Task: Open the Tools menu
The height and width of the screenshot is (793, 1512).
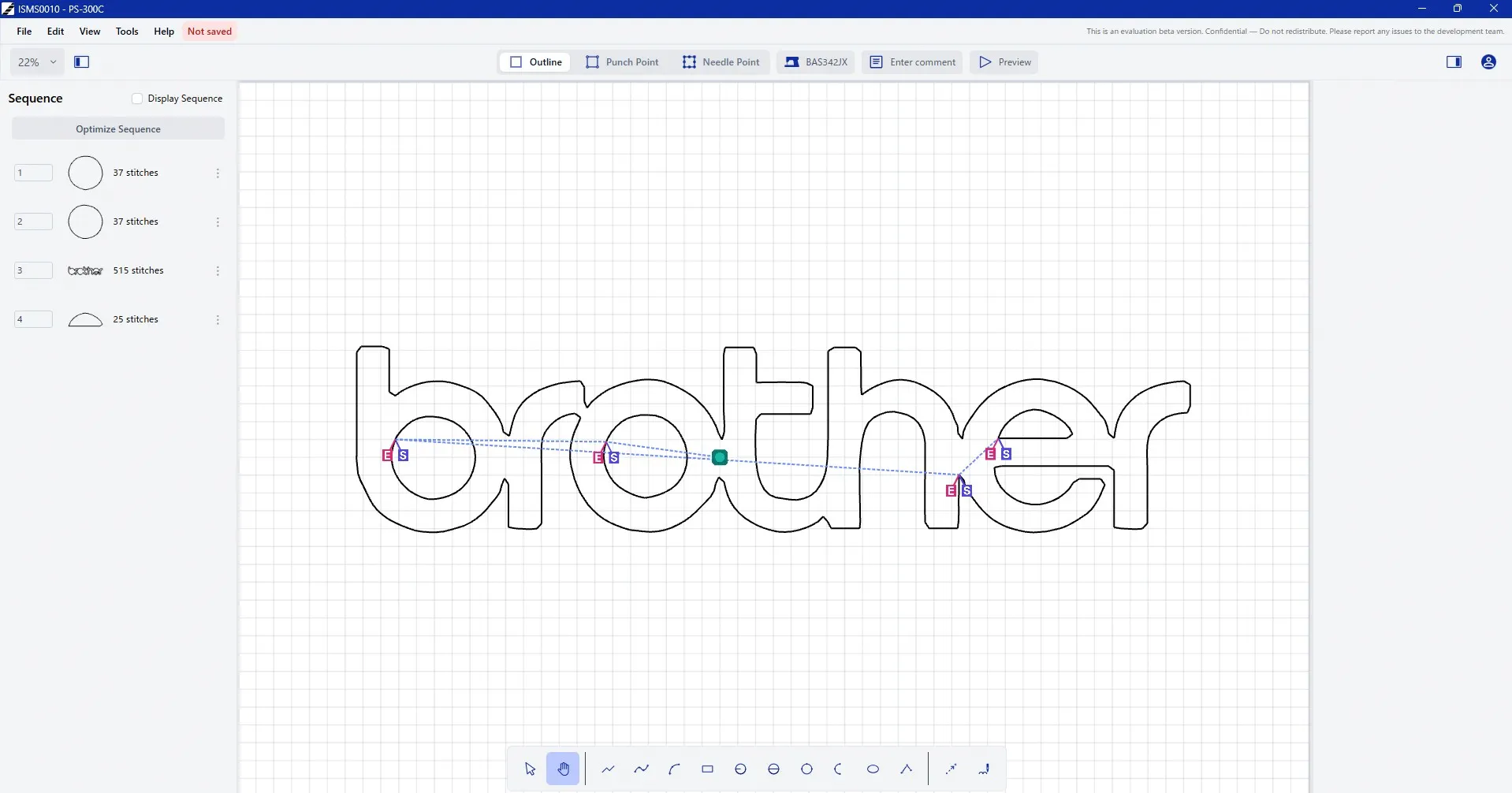Action: point(127,32)
